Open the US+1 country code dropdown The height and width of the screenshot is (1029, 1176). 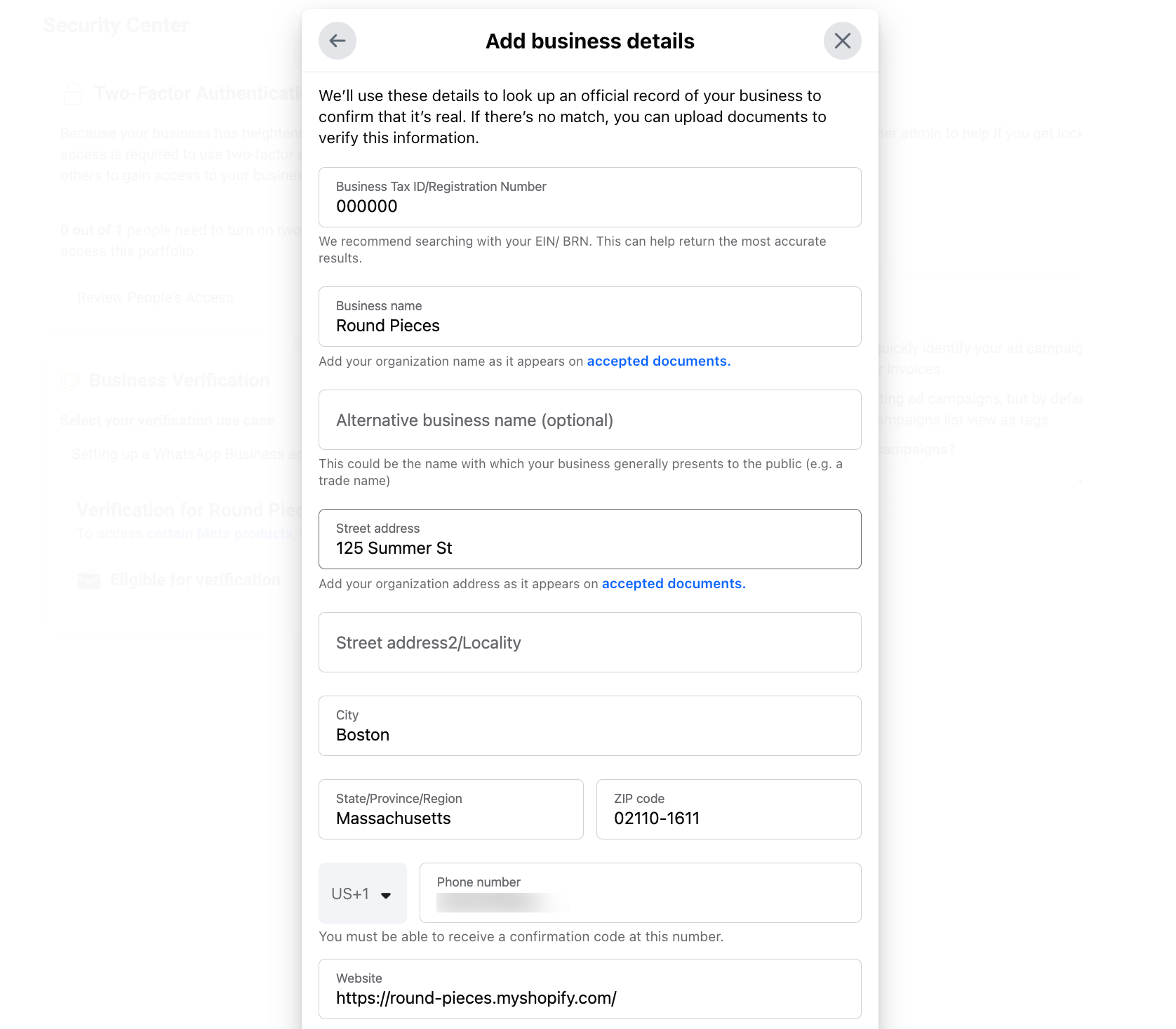click(362, 893)
